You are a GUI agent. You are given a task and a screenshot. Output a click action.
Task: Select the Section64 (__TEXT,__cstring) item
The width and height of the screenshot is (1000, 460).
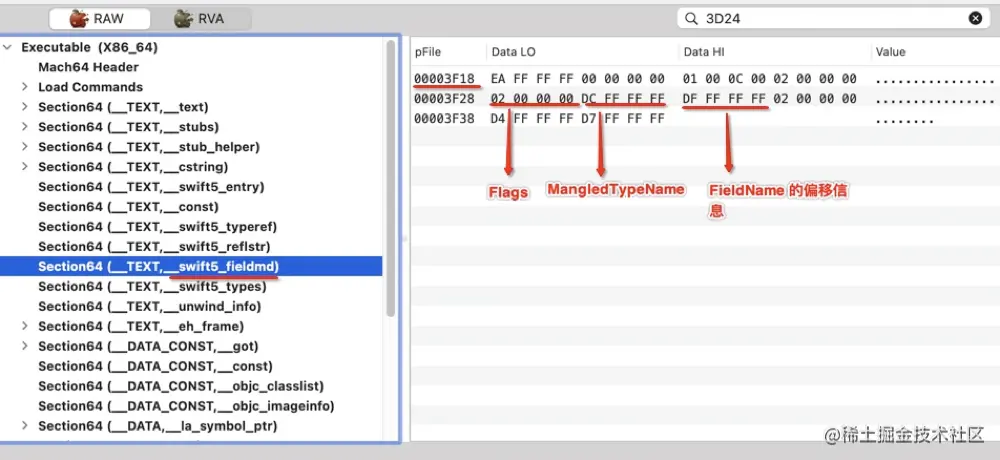[133, 167]
